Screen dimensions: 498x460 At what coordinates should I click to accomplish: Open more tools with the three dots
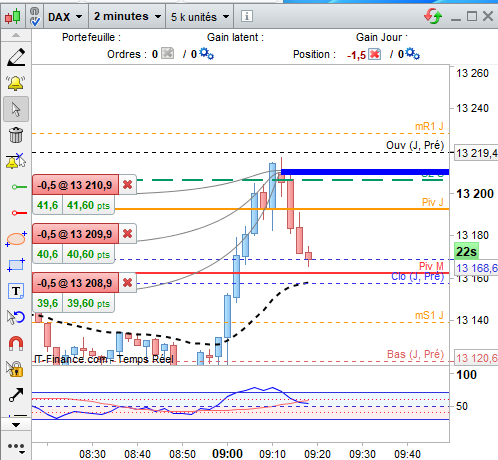point(16,447)
